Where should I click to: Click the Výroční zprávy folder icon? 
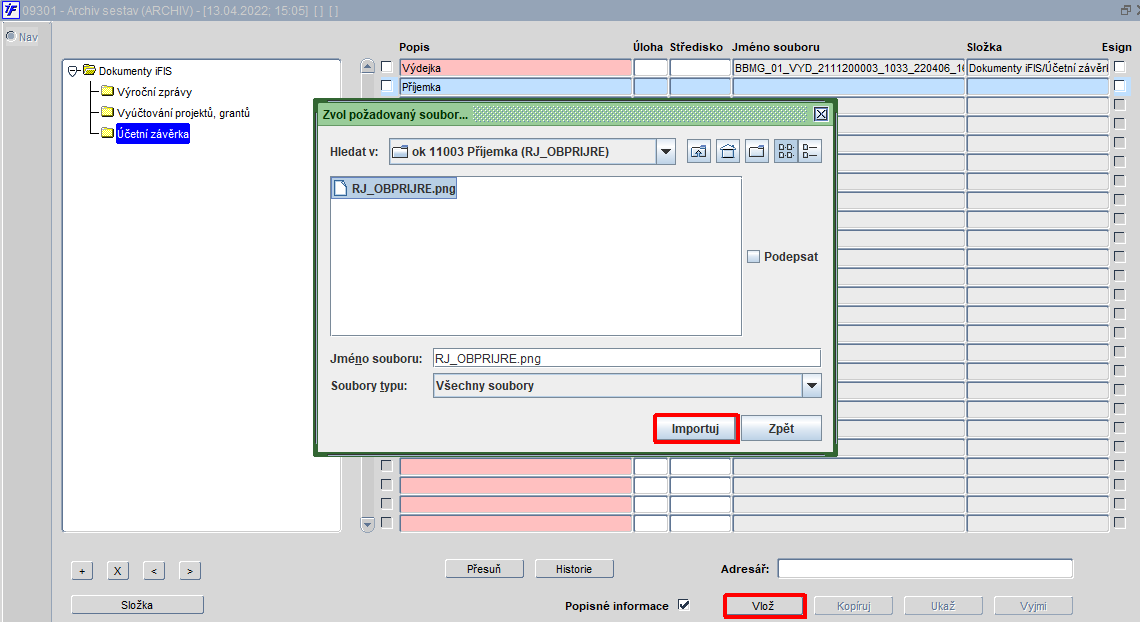[108, 91]
